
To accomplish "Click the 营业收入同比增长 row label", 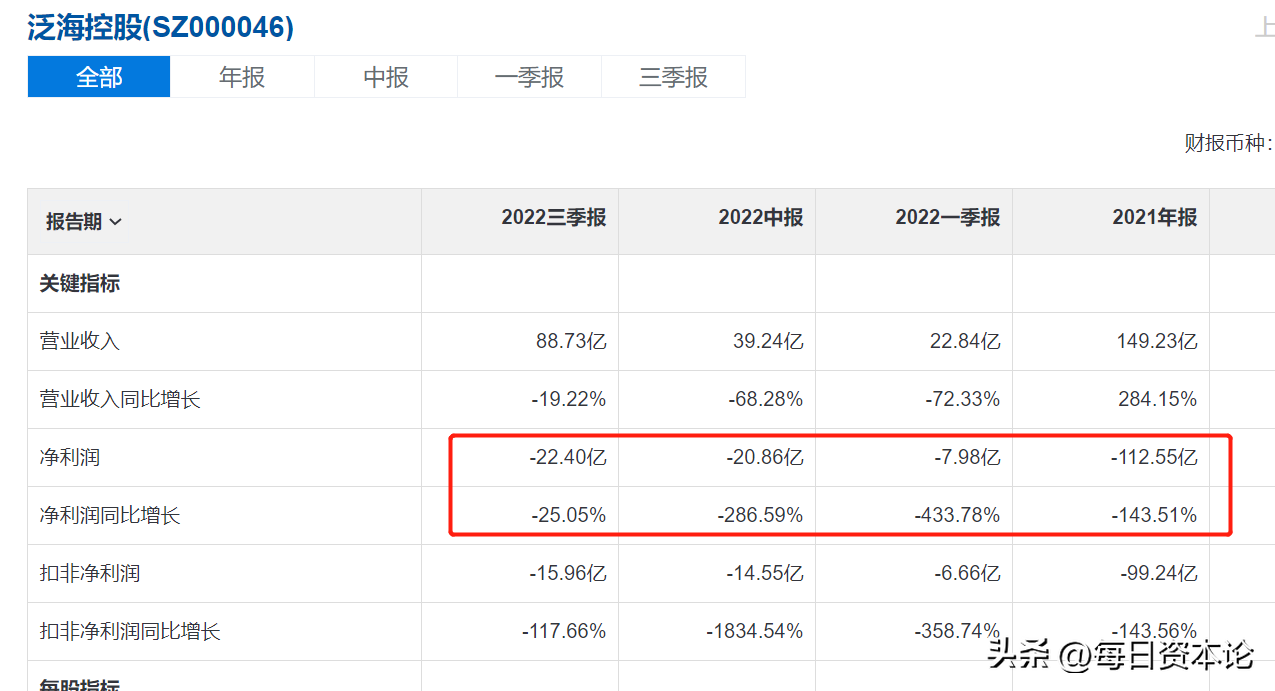I will (120, 399).
